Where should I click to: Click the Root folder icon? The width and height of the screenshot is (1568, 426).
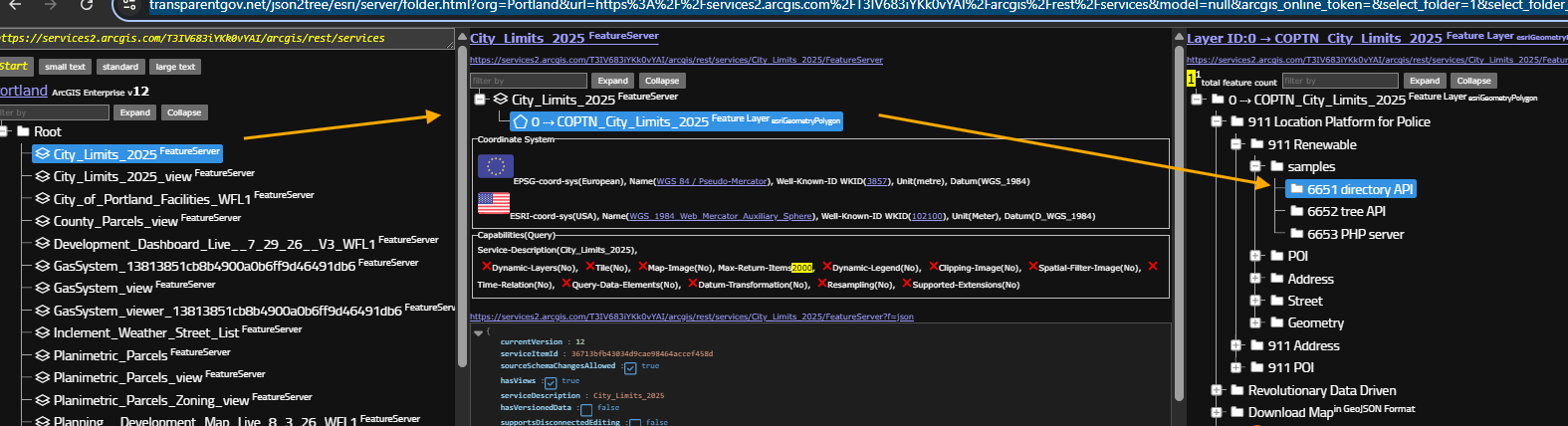coord(23,131)
